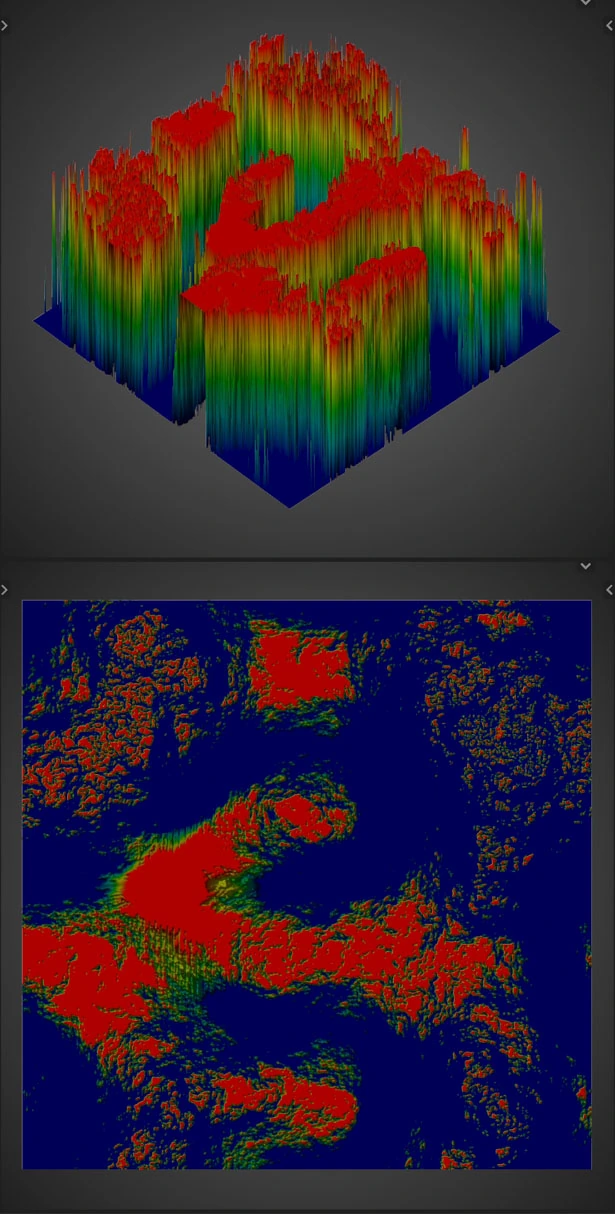Viewport: 615px width, 1214px height.
Task: Expand left-edge chevron of the heatmap pane
Action: (4, 591)
